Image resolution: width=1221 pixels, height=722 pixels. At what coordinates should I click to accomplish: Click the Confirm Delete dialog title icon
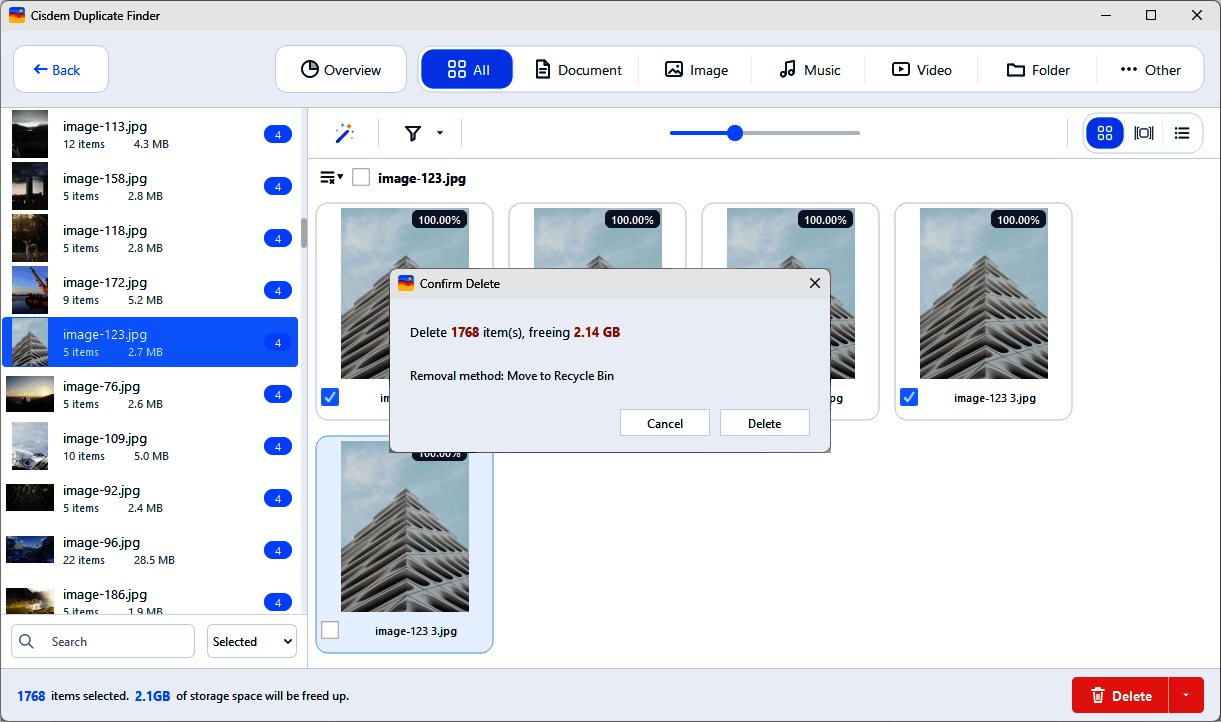pos(406,284)
